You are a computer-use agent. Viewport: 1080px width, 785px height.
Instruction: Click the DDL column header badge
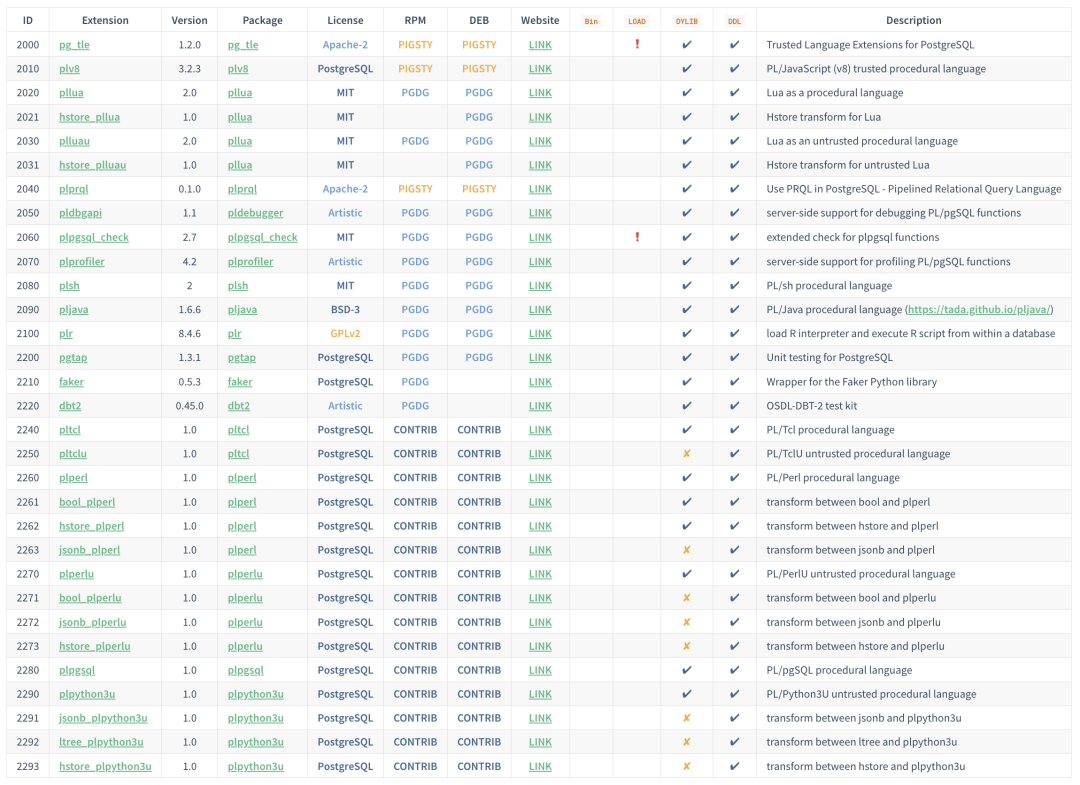[x=735, y=21]
